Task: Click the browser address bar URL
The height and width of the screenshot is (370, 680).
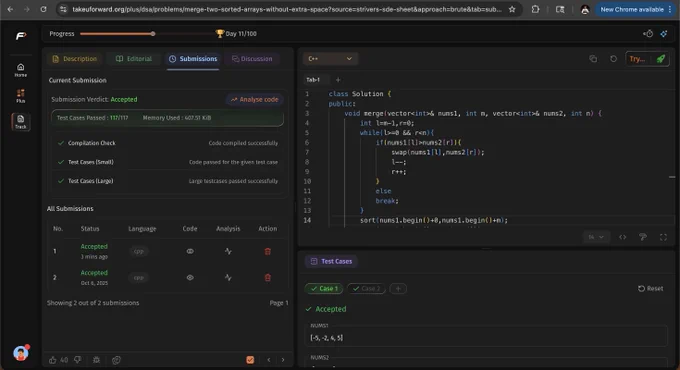Action: (287, 9)
